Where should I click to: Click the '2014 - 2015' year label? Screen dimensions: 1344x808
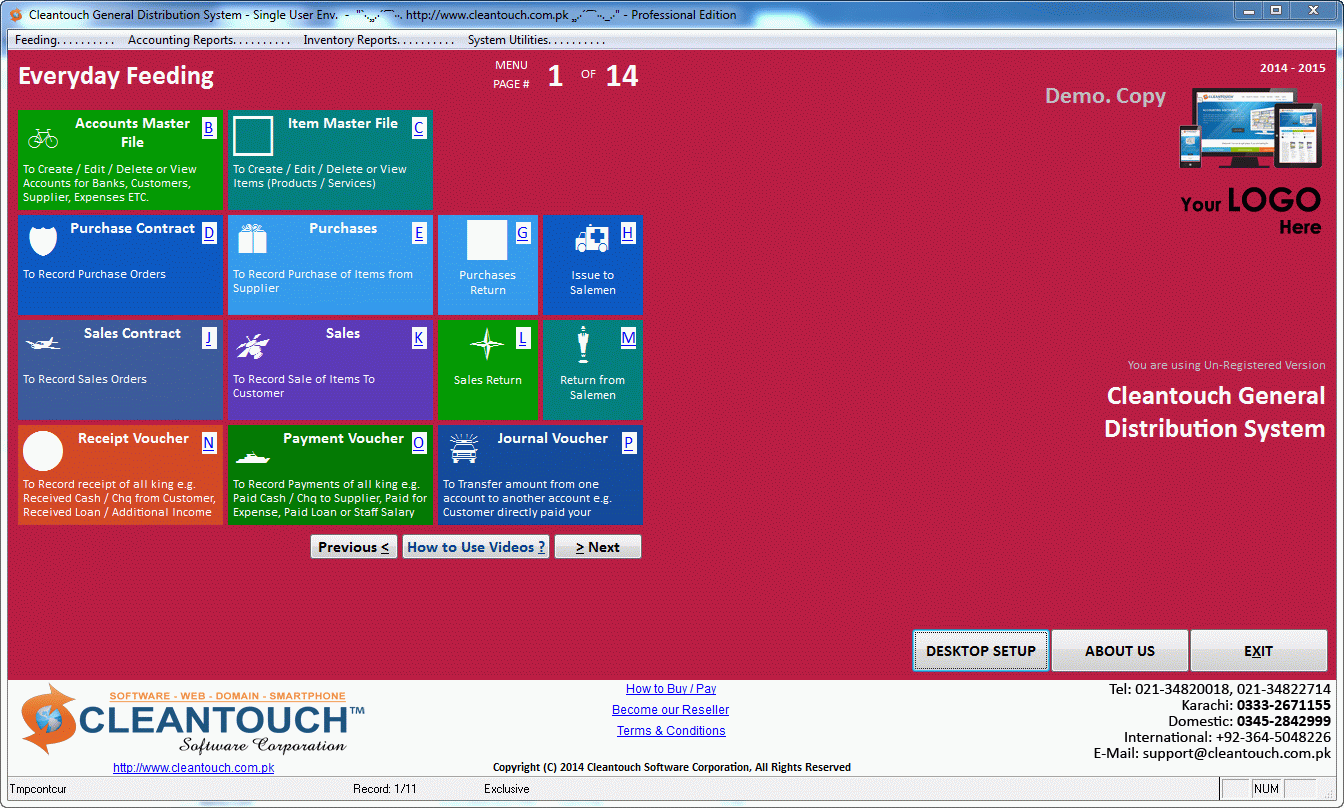(x=1293, y=68)
